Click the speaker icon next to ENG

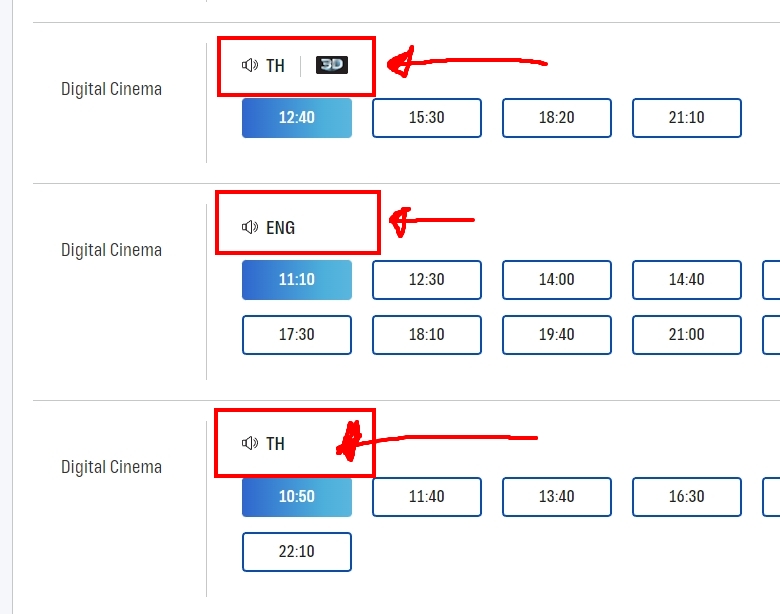click(250, 227)
